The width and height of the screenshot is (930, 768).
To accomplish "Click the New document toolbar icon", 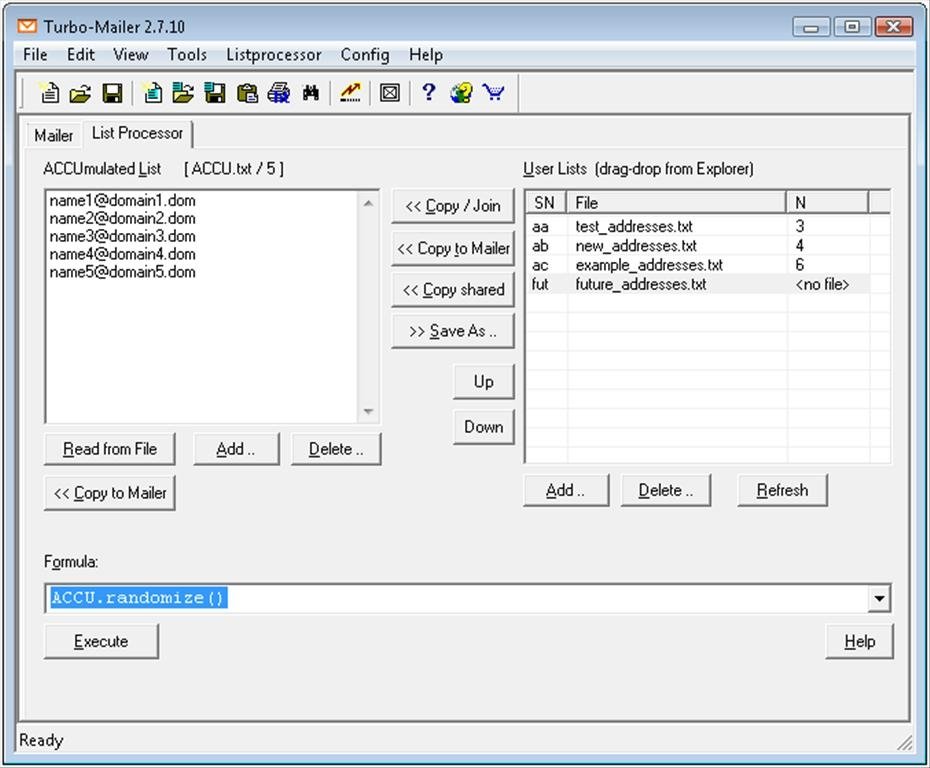I will click(49, 93).
